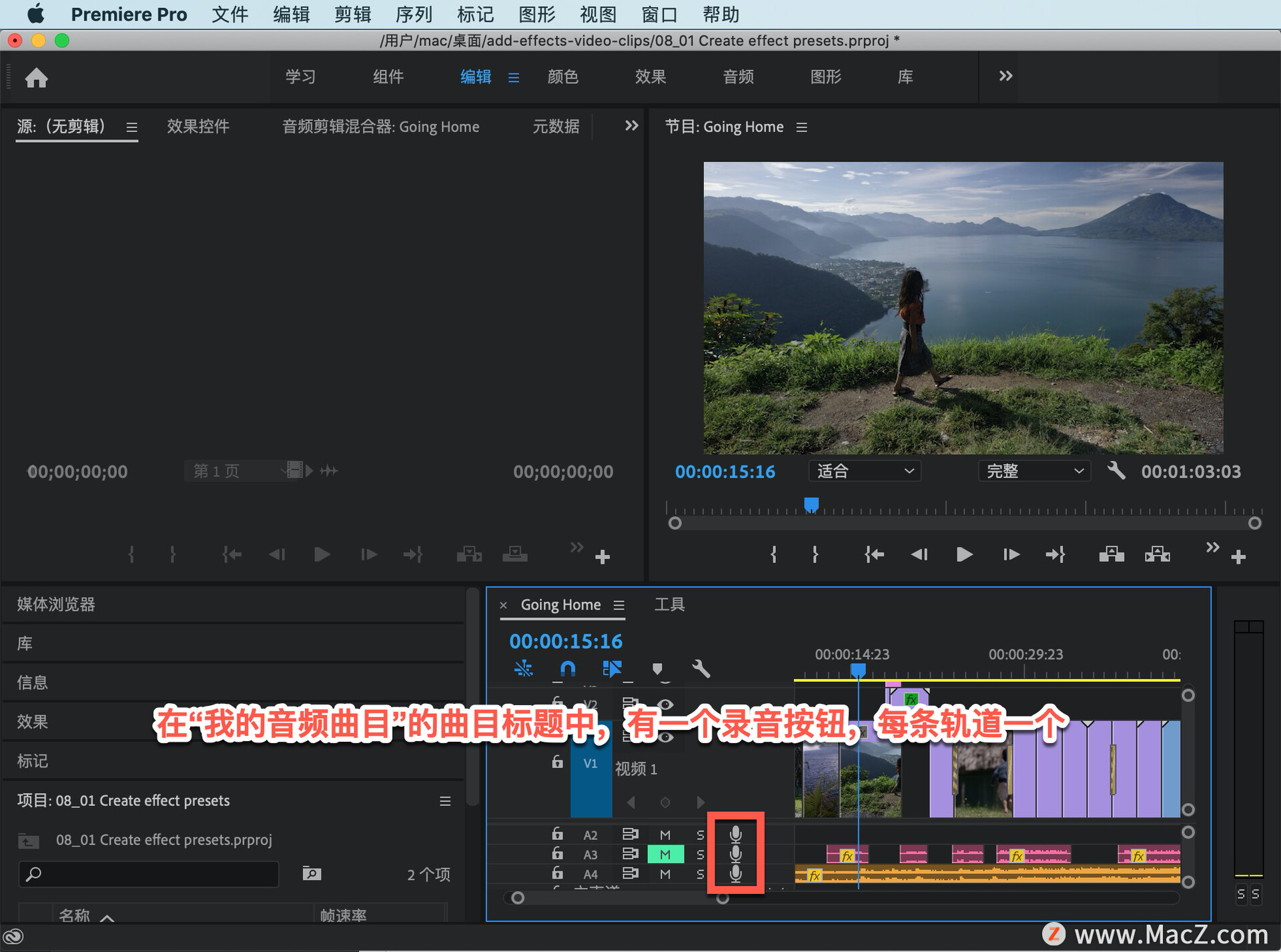
Task: Click the linked selection icon in timeline
Action: pos(611,668)
